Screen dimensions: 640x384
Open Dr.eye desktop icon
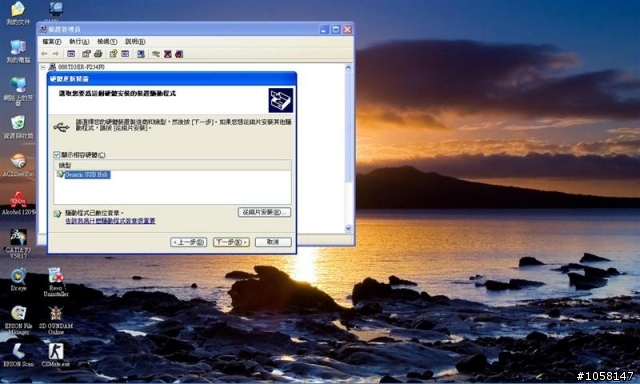[x=18, y=280]
